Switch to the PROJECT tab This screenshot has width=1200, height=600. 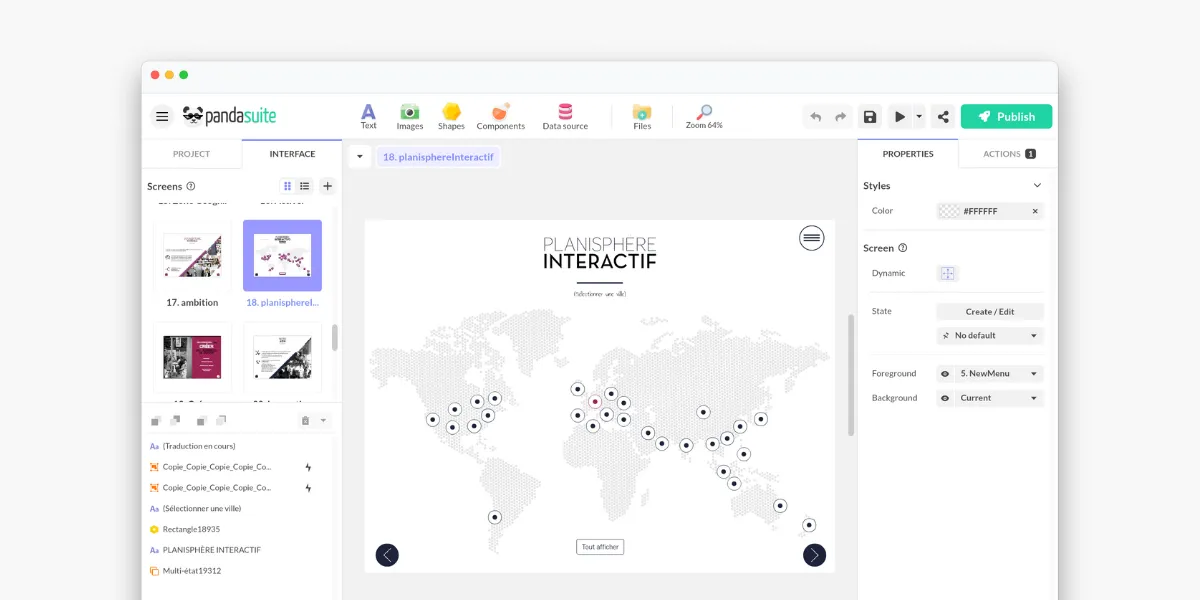point(191,153)
